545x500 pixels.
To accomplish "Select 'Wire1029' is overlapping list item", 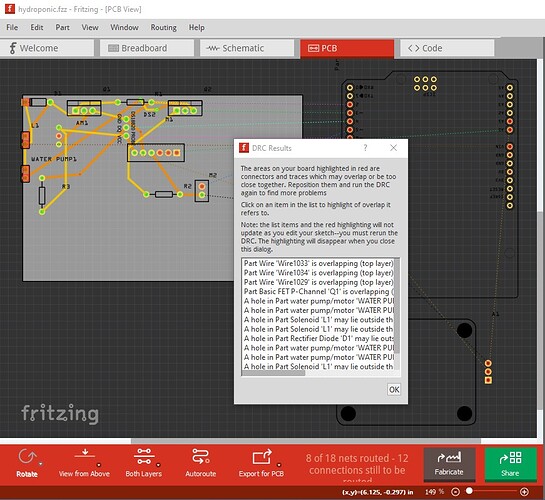I will pyautogui.click(x=318, y=282).
